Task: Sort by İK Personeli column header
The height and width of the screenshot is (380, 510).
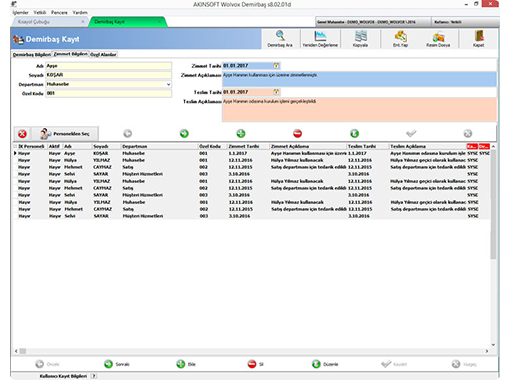Action: coord(31,146)
